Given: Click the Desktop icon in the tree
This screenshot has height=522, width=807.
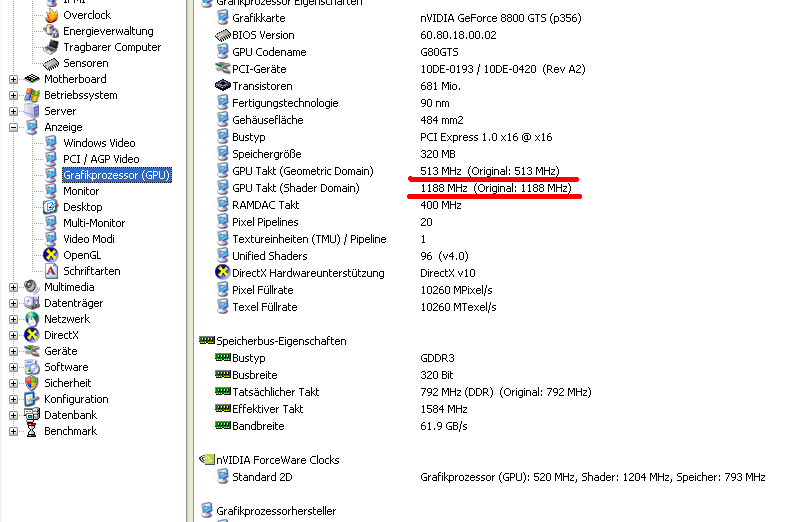Looking at the screenshot, I should (51, 207).
